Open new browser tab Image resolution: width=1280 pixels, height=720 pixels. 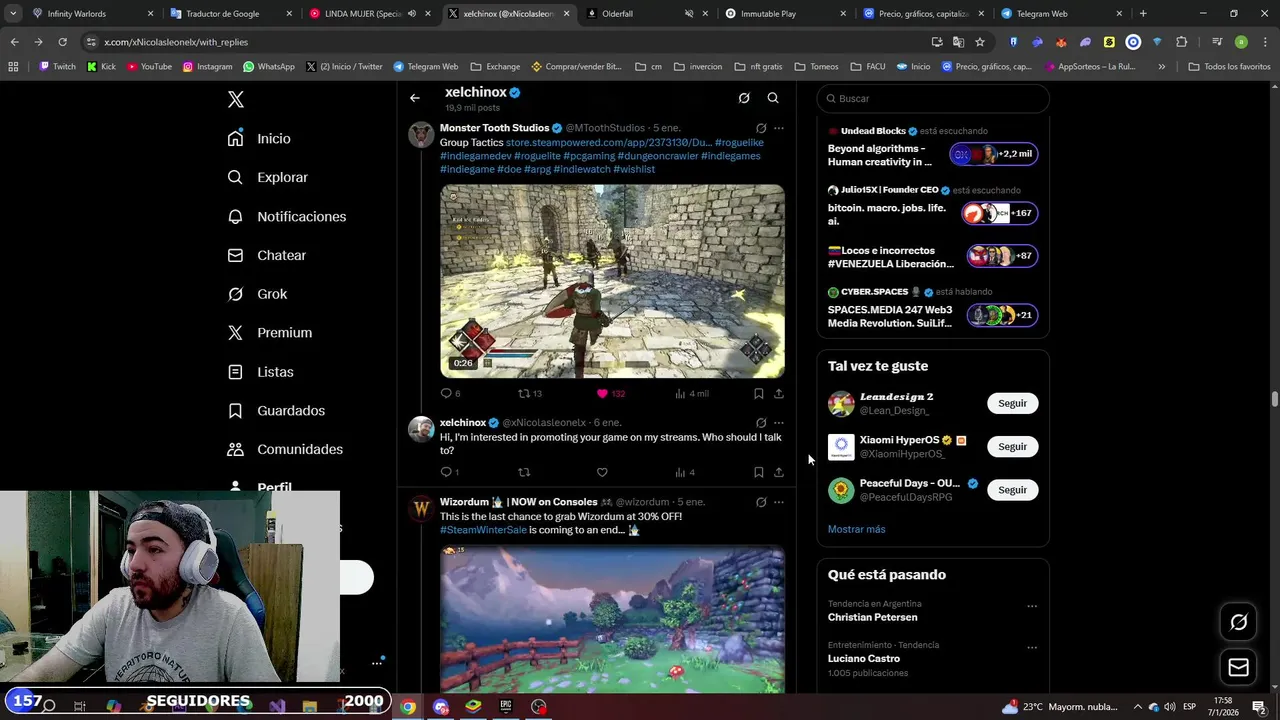pos(1143,14)
